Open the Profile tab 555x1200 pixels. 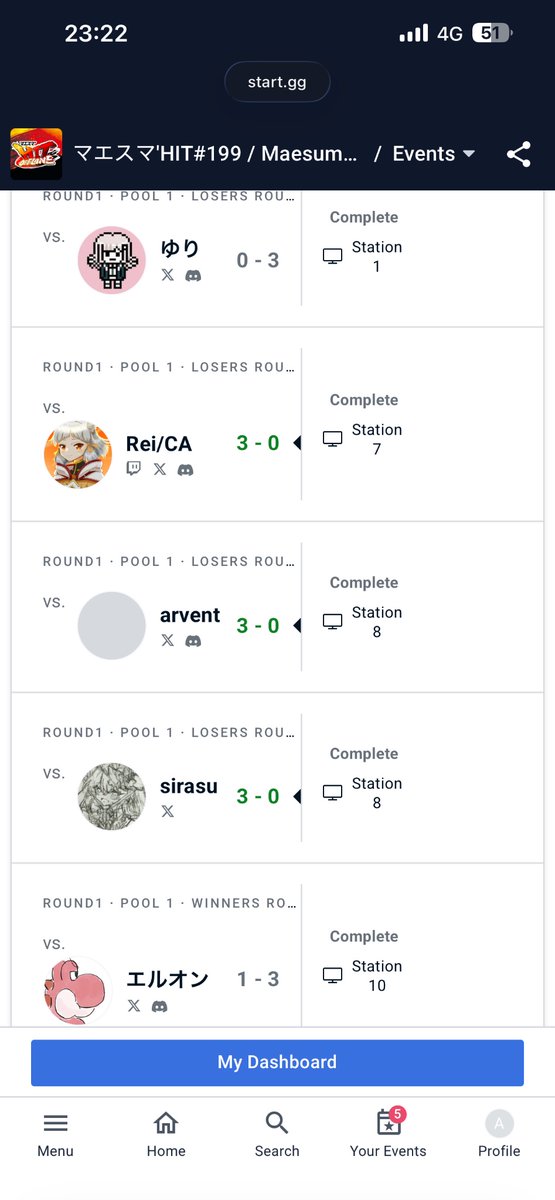tap(499, 1134)
